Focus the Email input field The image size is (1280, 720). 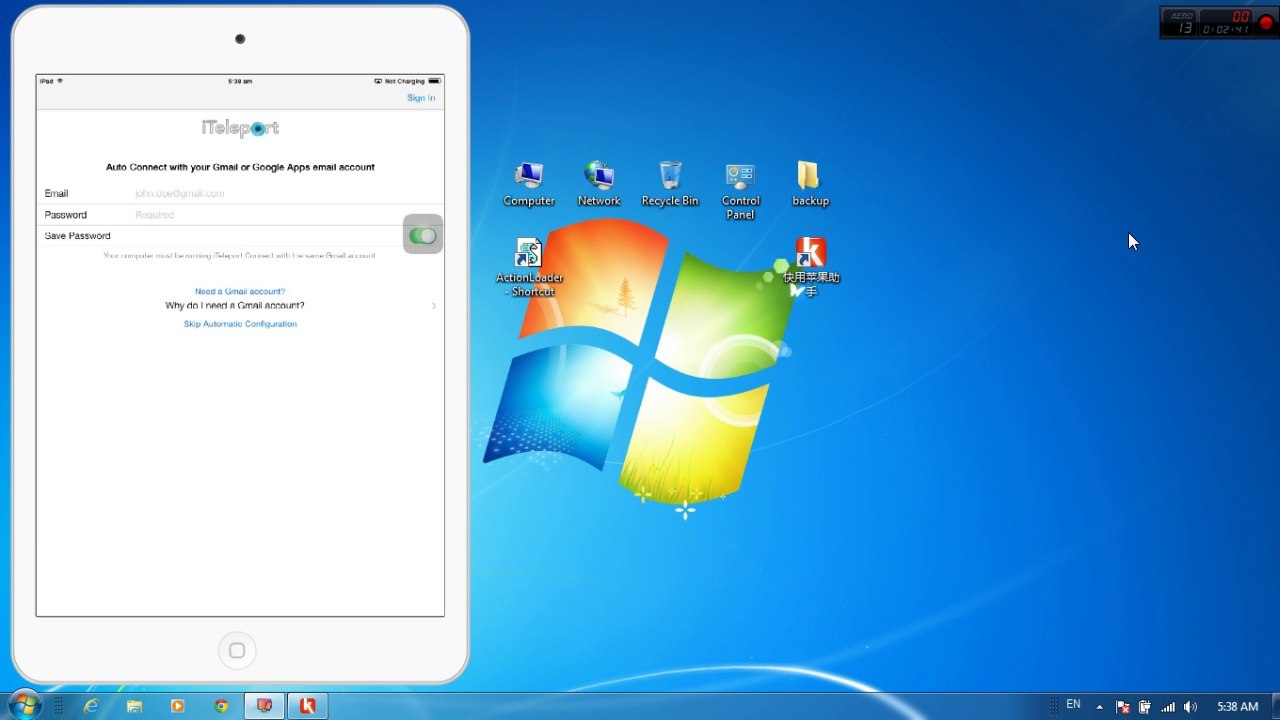pos(240,193)
